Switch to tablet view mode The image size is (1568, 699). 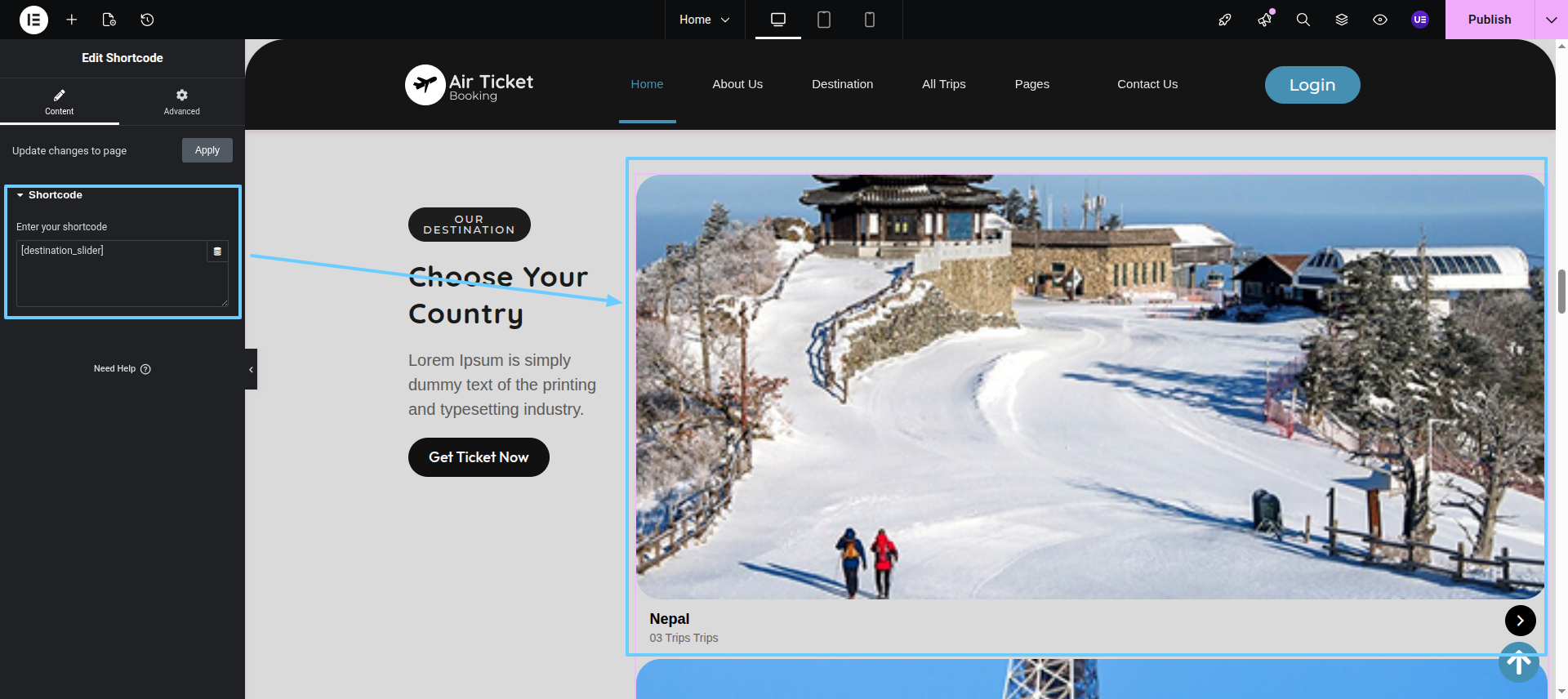pyautogui.click(x=823, y=20)
